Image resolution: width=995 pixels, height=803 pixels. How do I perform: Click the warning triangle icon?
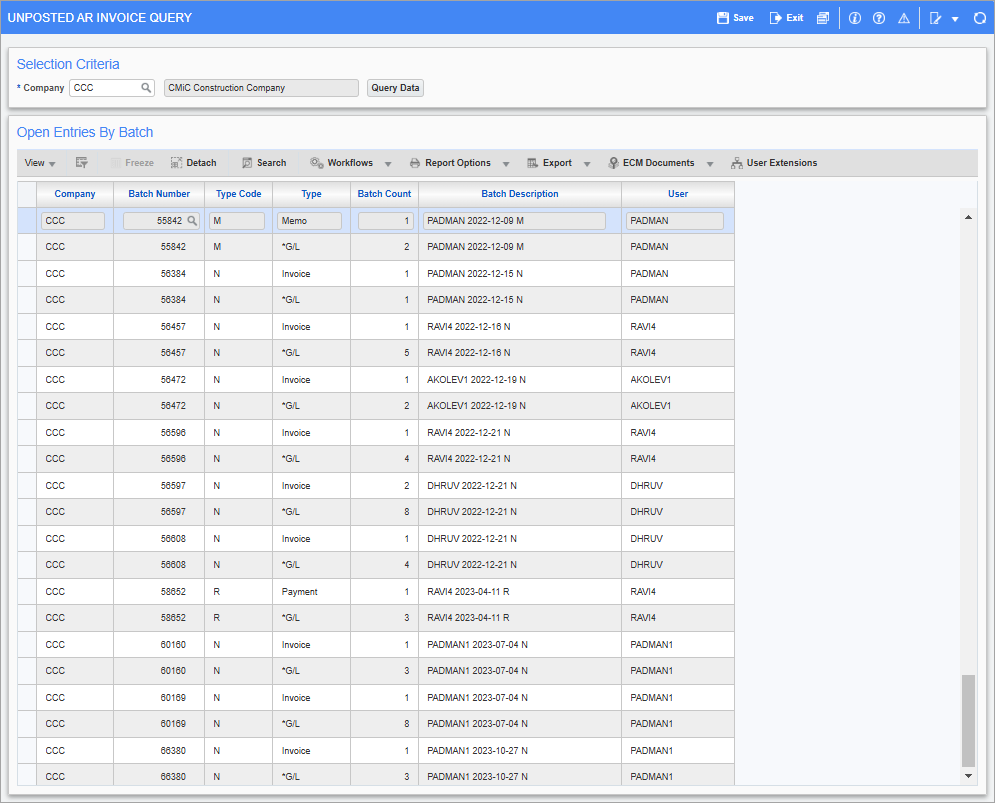[x=904, y=17]
